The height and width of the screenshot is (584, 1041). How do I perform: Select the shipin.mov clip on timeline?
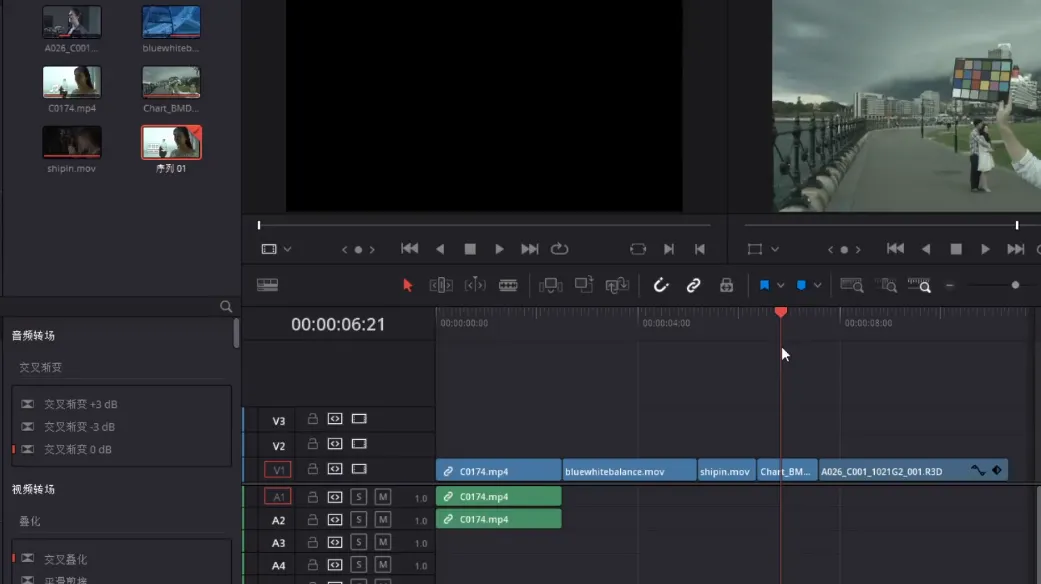(x=725, y=471)
